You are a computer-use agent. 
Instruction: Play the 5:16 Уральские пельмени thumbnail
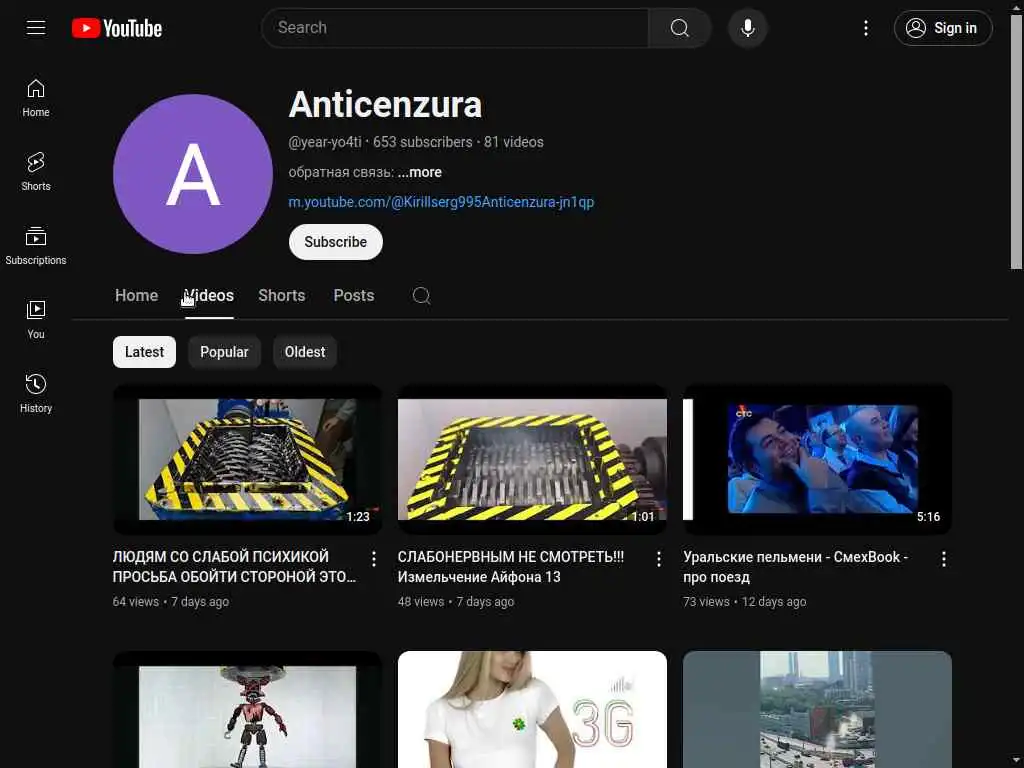817,459
